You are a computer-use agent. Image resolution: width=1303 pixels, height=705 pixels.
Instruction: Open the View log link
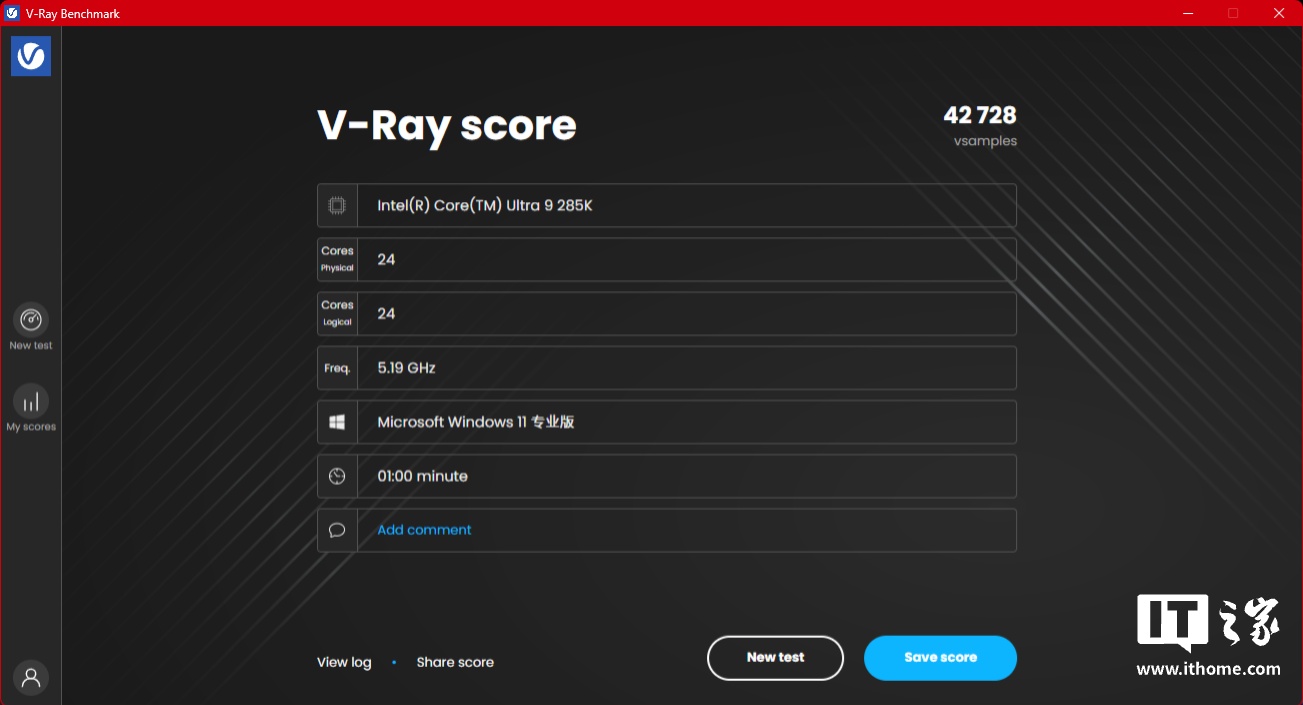coord(344,662)
